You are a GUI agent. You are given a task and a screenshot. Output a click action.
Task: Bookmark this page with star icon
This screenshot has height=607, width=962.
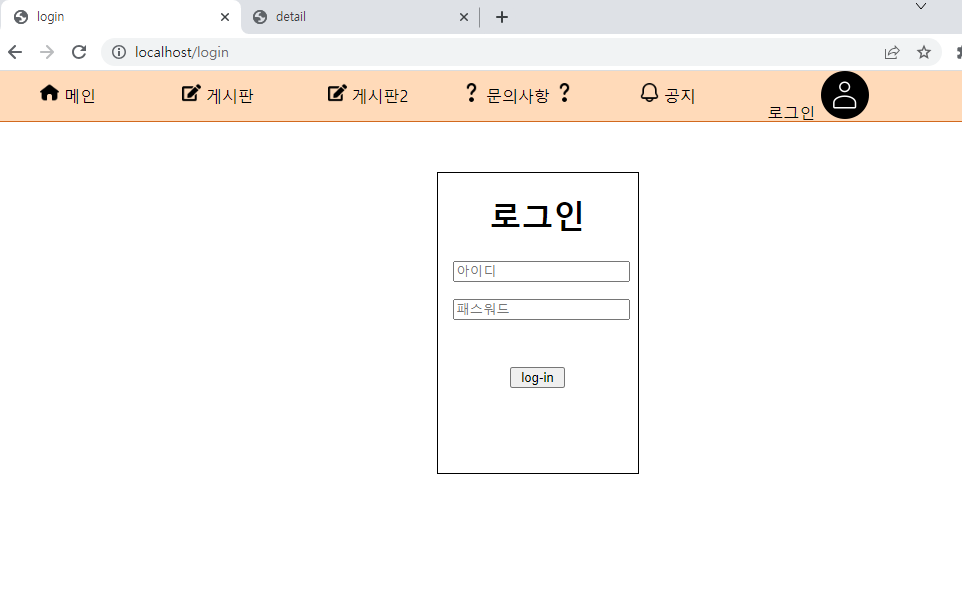coord(924,52)
